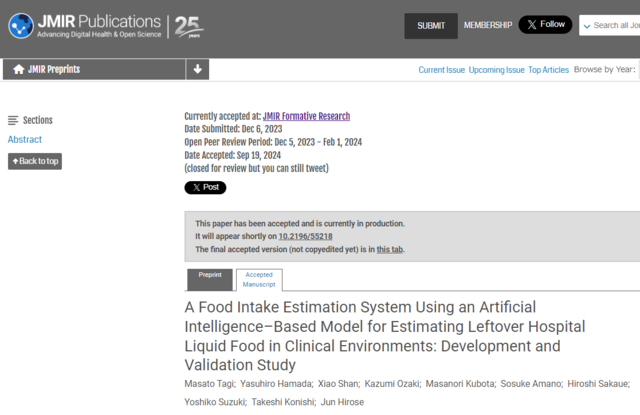The image size is (640, 415).
Task: Click the Sections list icon
Action: pos(13,120)
